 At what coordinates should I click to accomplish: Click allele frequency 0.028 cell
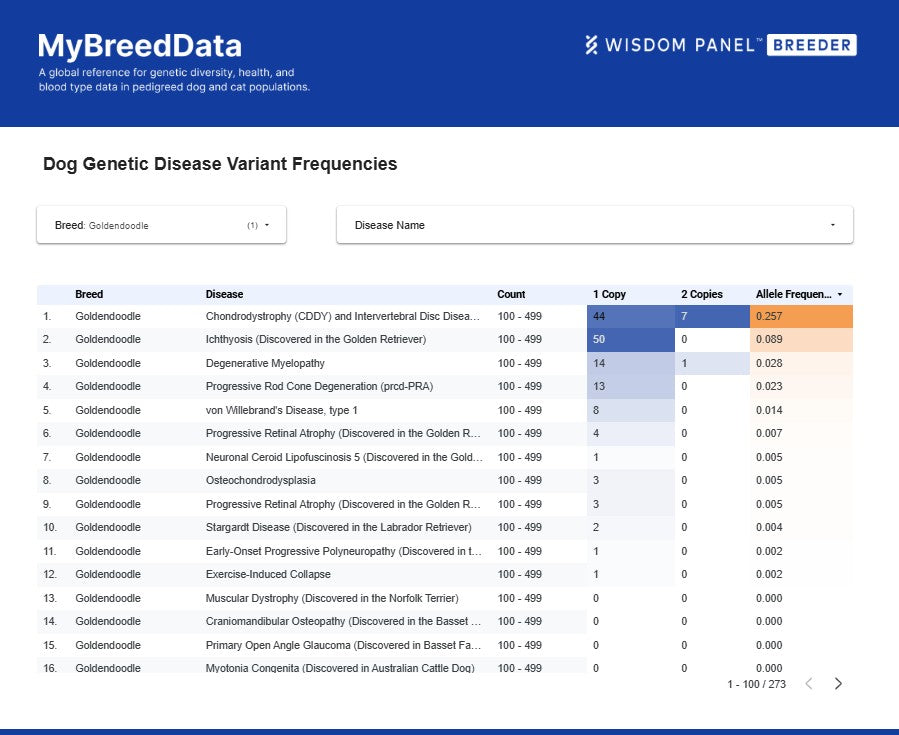tap(801, 363)
